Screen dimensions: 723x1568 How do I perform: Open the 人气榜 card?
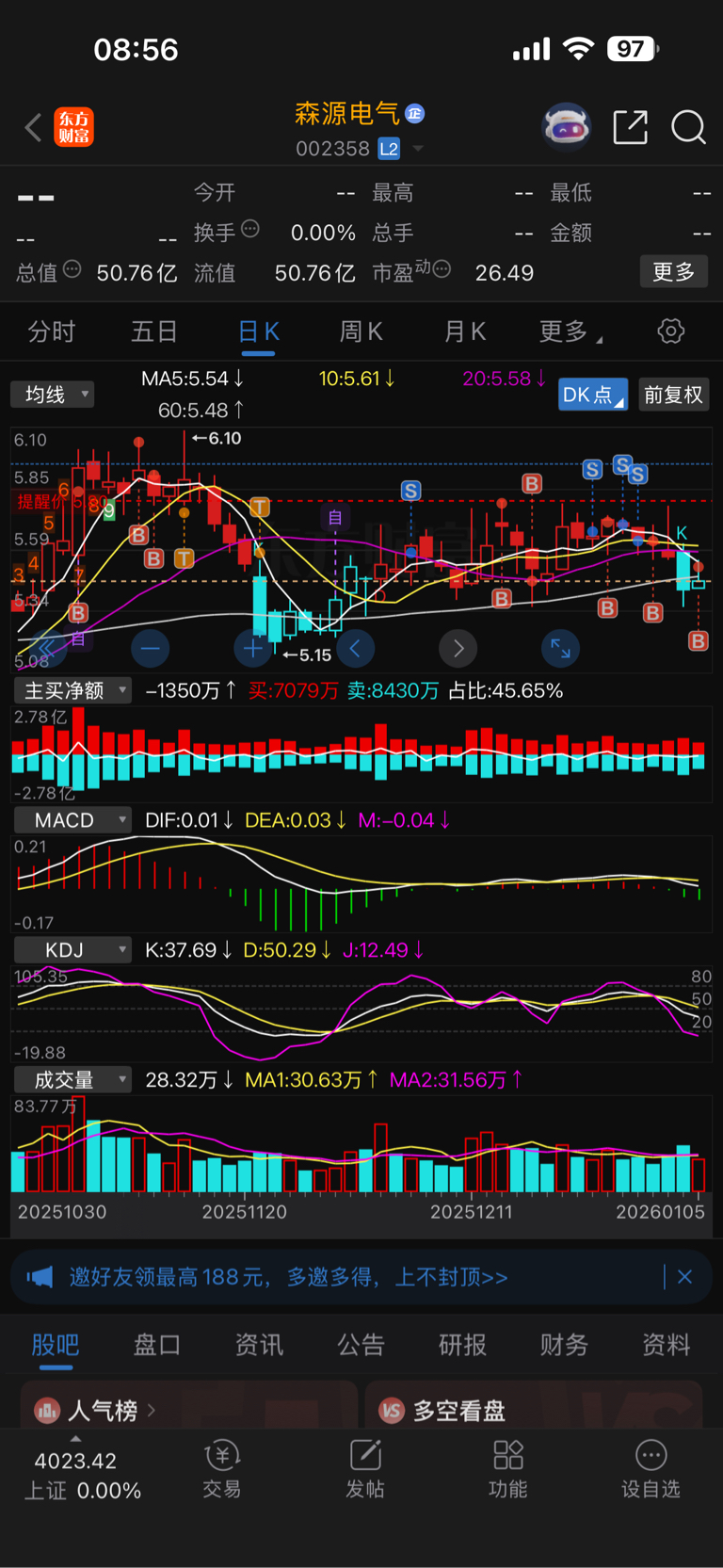(189, 1405)
